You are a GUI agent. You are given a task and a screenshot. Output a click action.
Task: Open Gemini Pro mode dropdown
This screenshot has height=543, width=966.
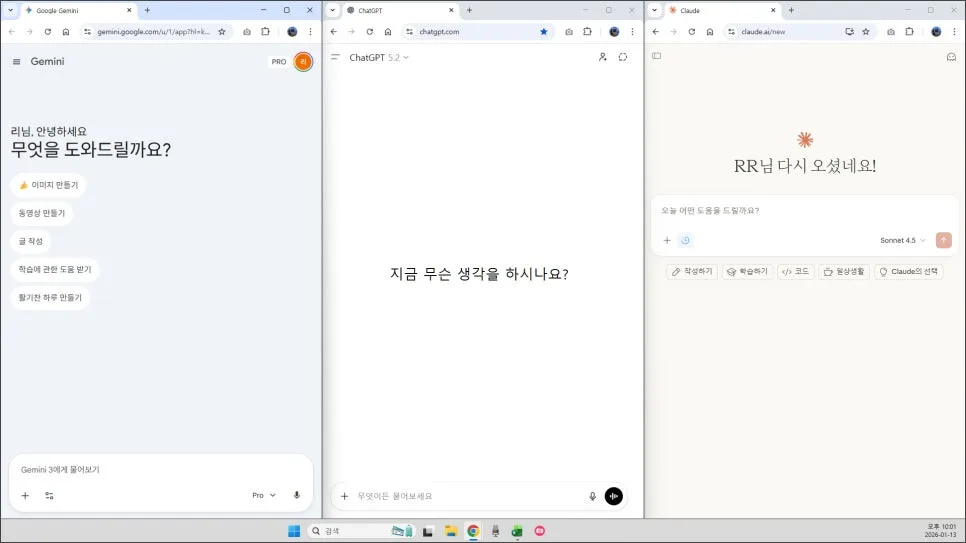(264, 495)
